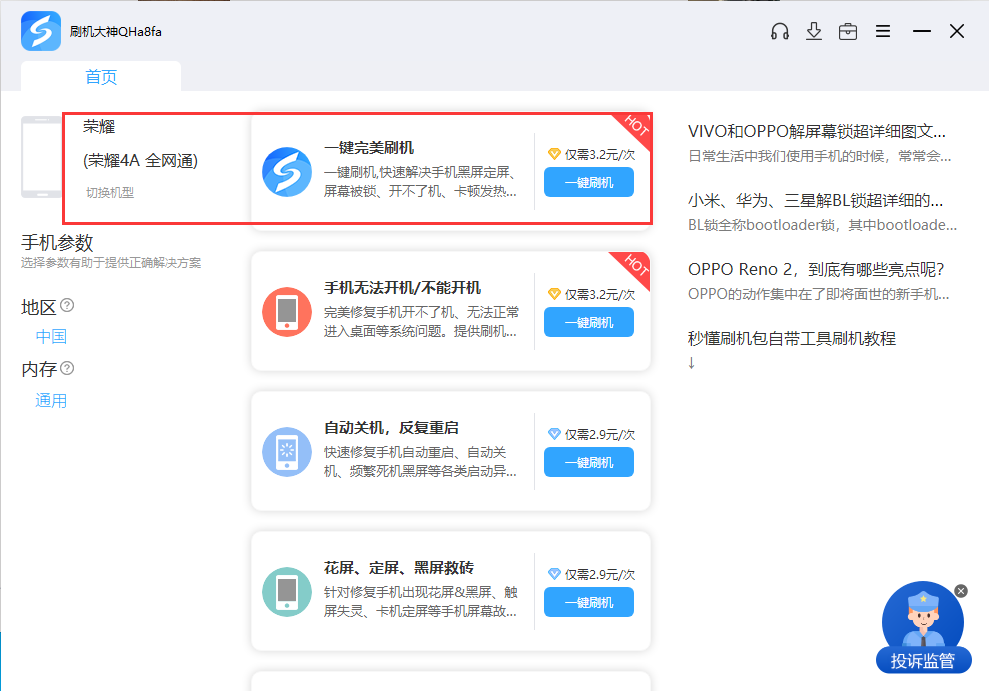Switch to the 首页 tab
Viewport: 989px width, 691px height.
pyautogui.click(x=101, y=77)
